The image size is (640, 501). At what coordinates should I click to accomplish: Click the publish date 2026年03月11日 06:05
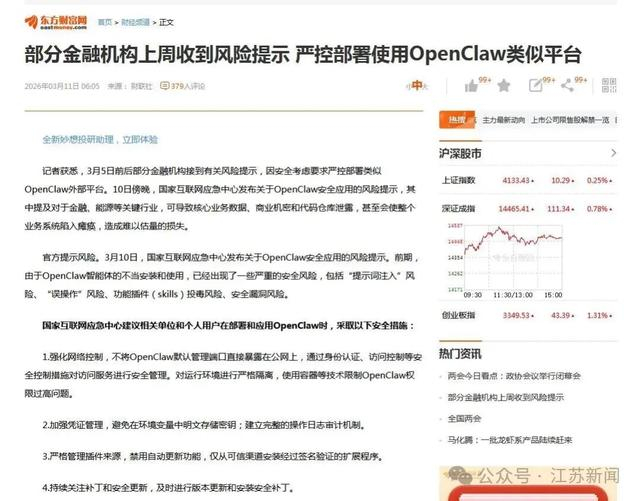62,86
